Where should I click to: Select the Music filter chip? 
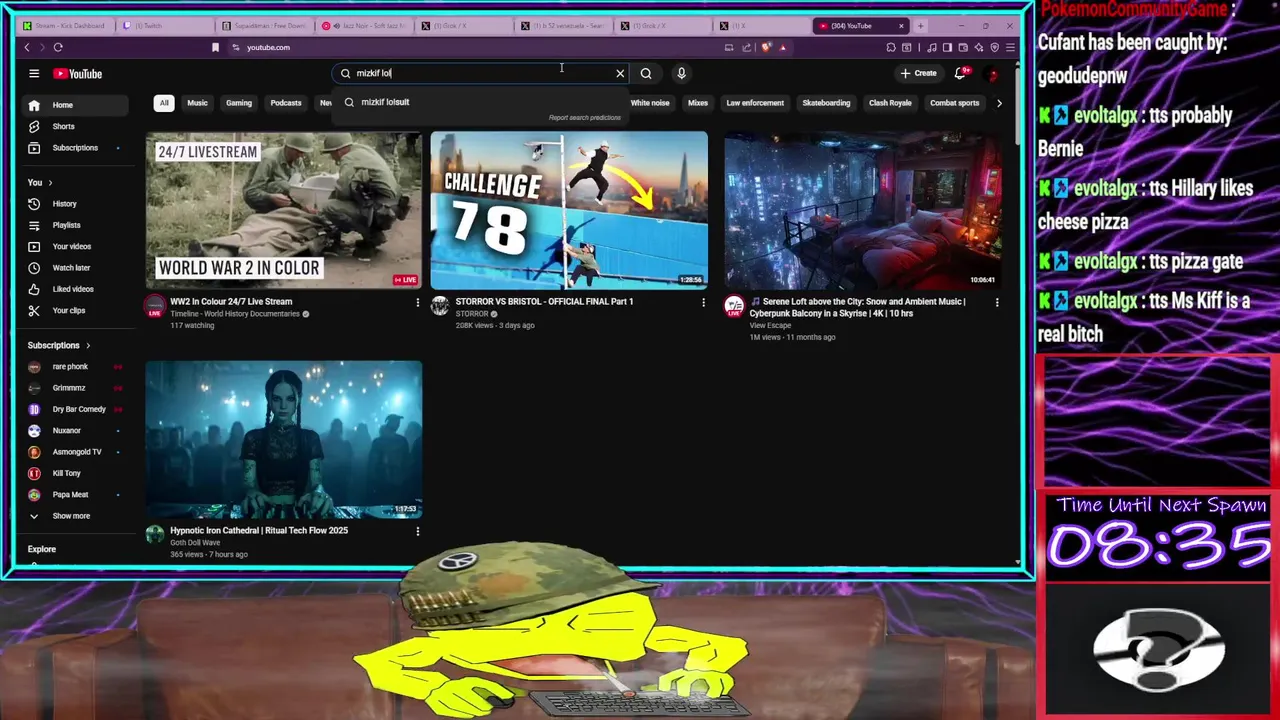pos(197,103)
